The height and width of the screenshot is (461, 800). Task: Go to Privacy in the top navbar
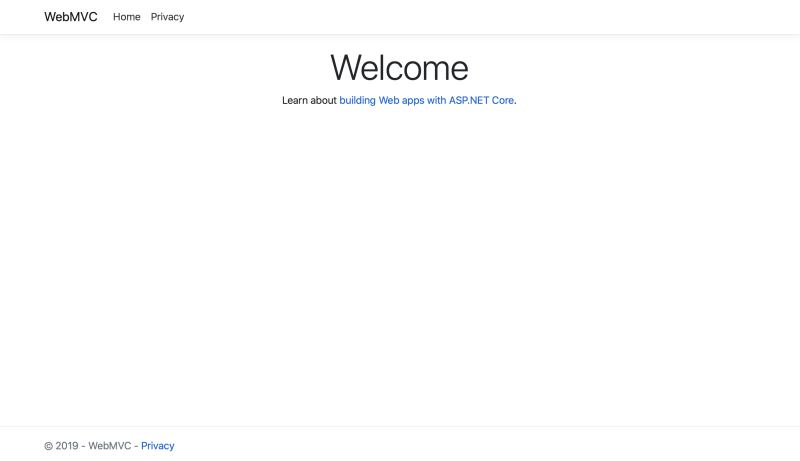[167, 17]
